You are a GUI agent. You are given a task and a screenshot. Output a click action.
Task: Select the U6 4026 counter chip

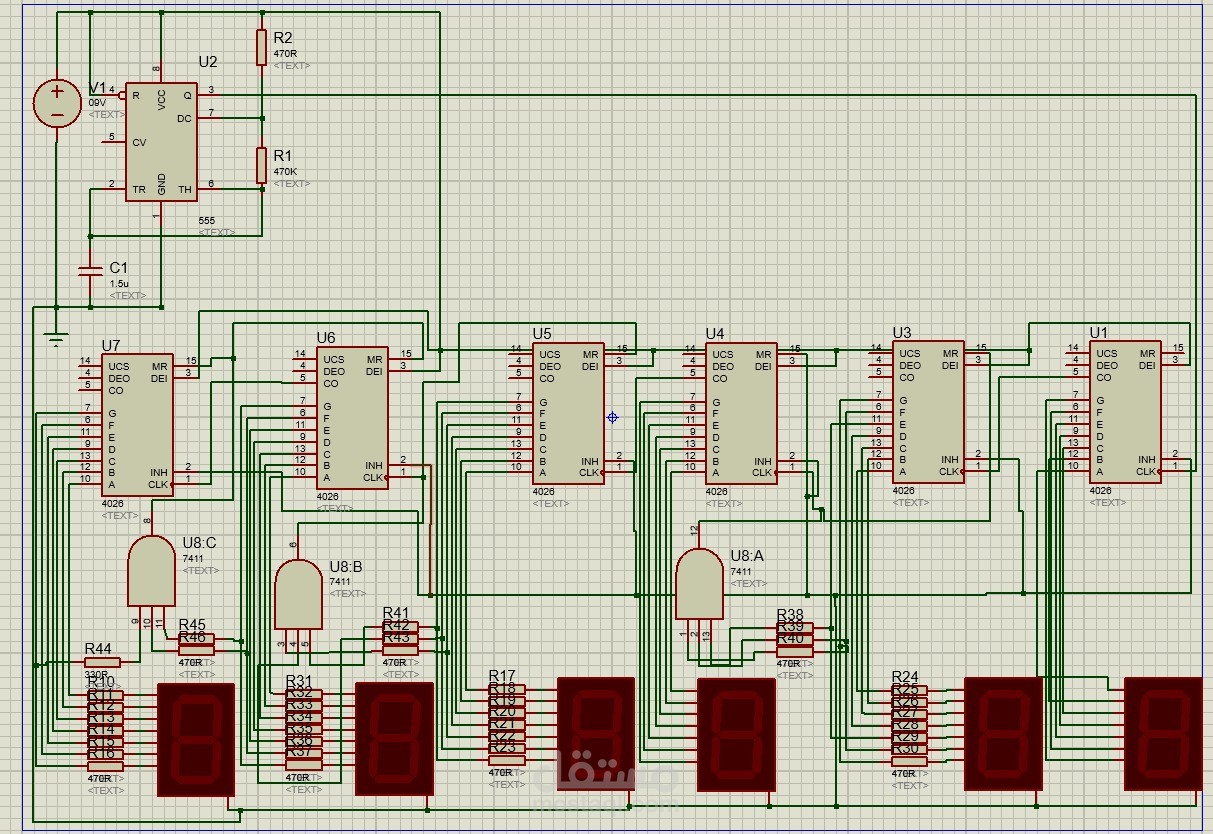coord(353,418)
